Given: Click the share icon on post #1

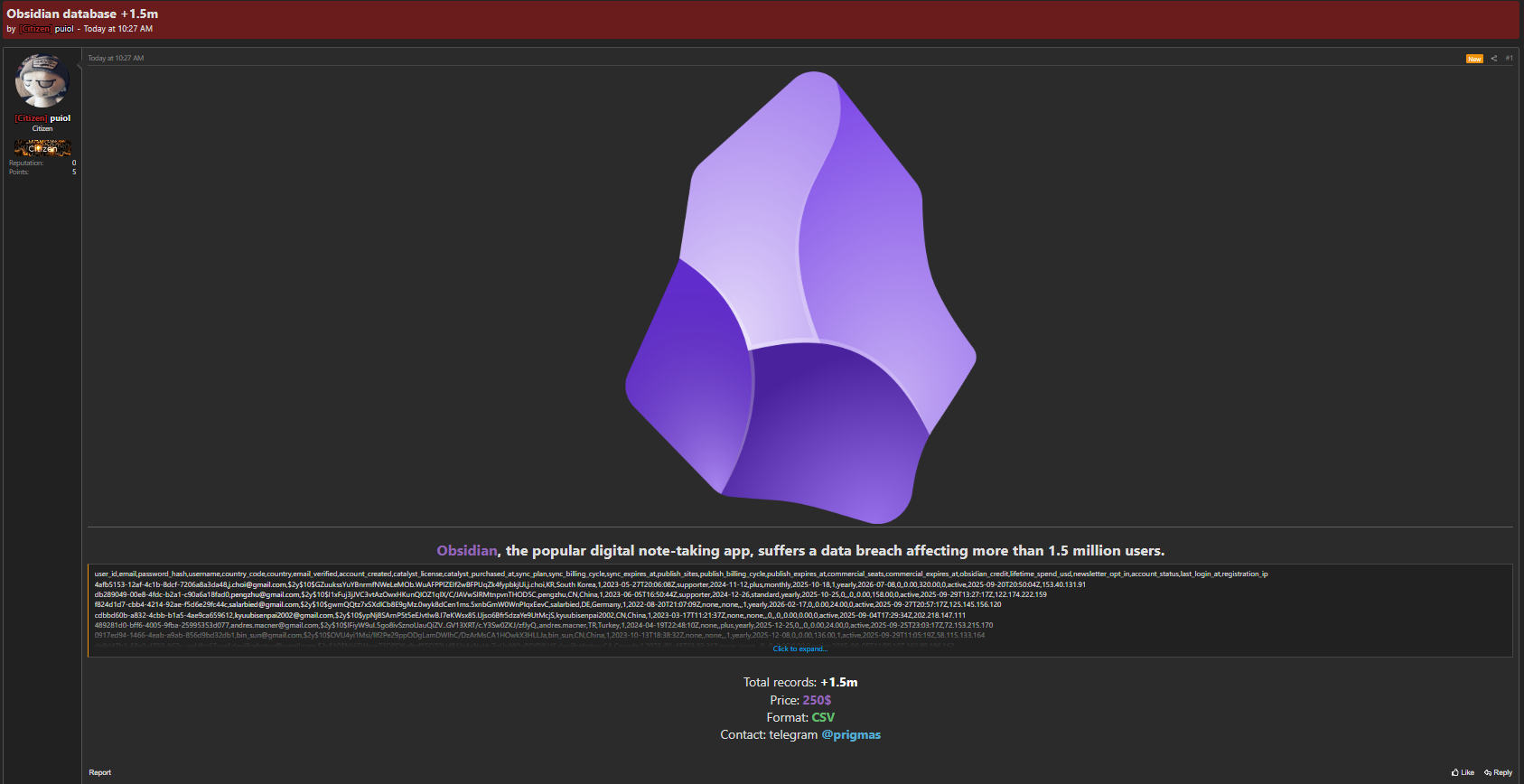Looking at the screenshot, I should [1493, 59].
